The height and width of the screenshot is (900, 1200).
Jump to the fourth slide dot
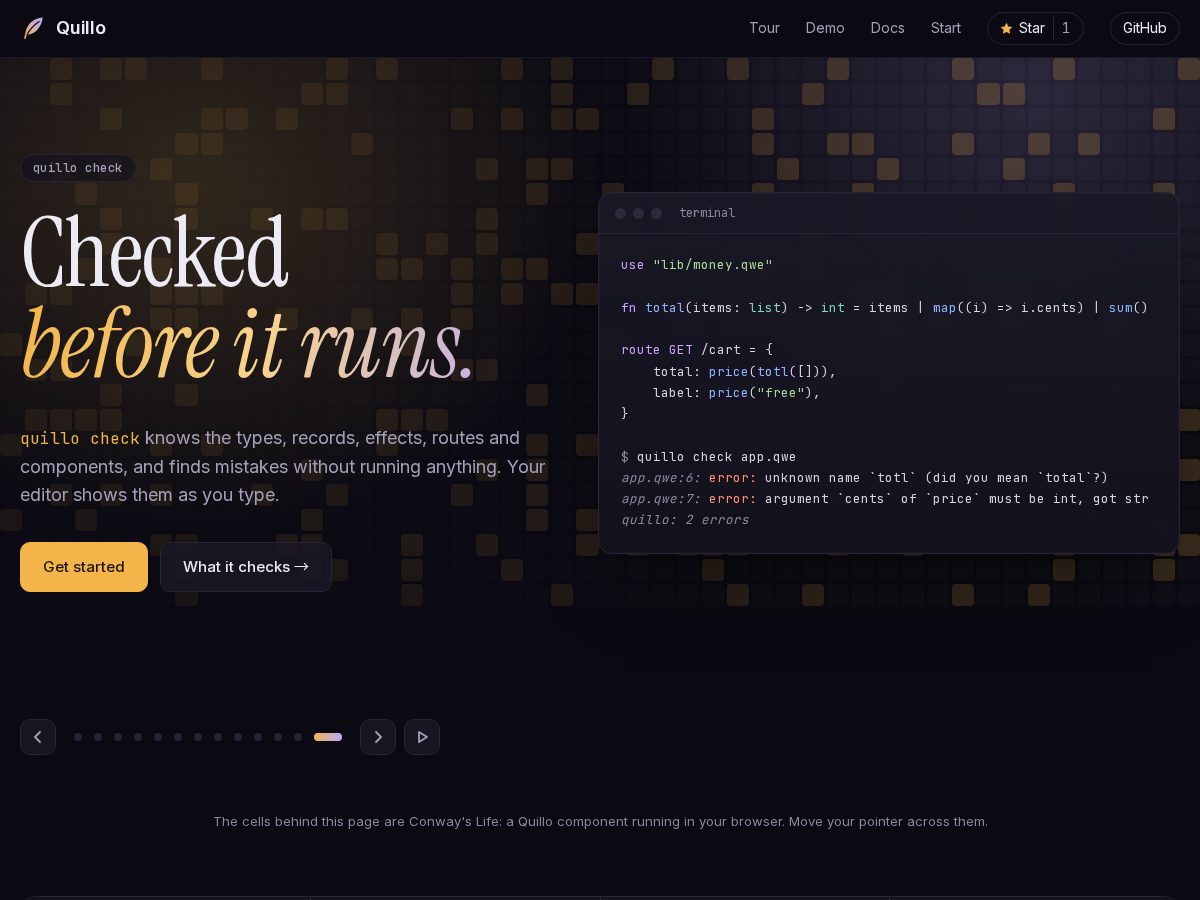pyautogui.click(x=138, y=737)
